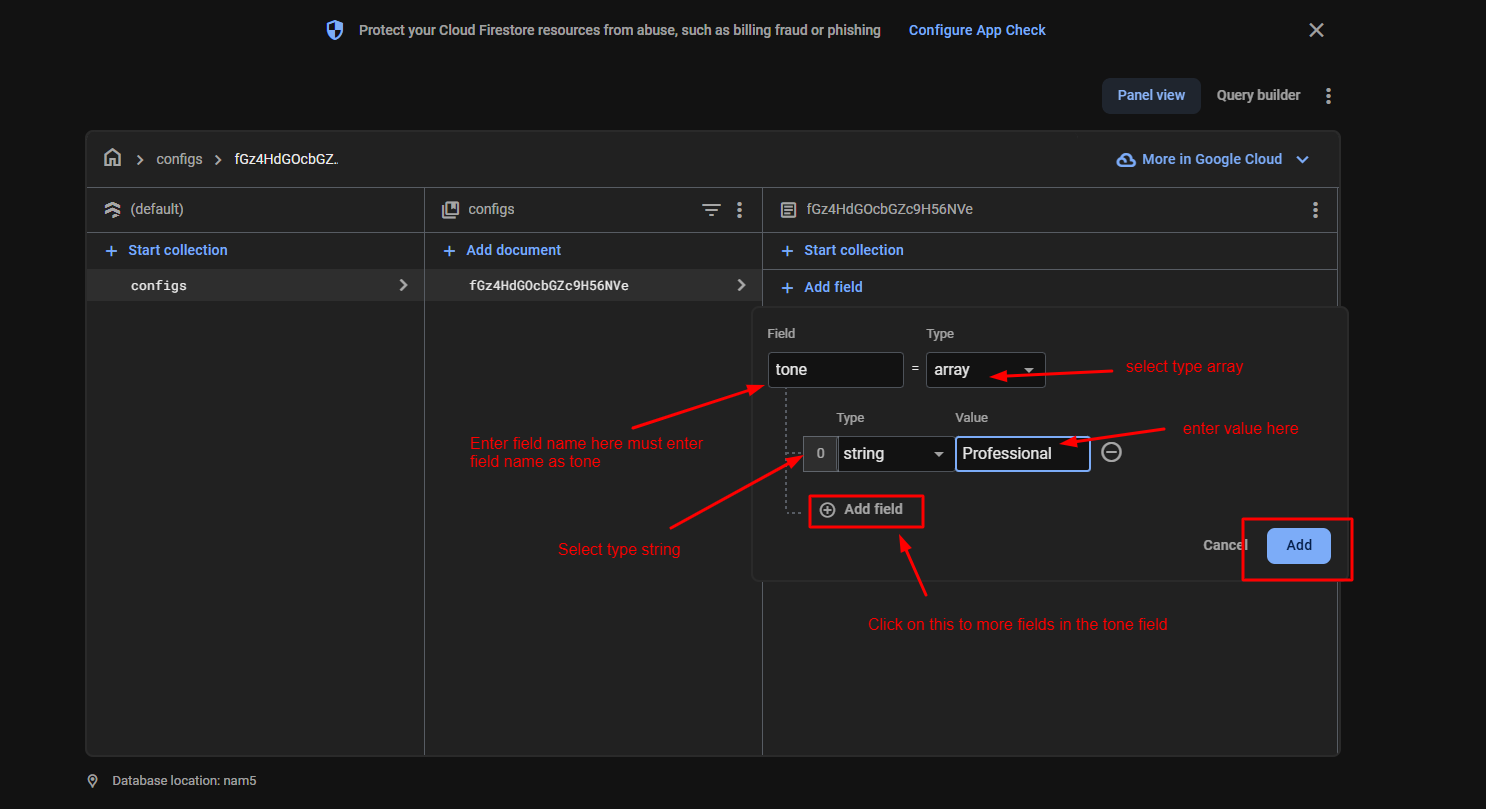1486x809 pixels.
Task: Open three-dot menu beside Query builder
Action: [x=1328, y=96]
